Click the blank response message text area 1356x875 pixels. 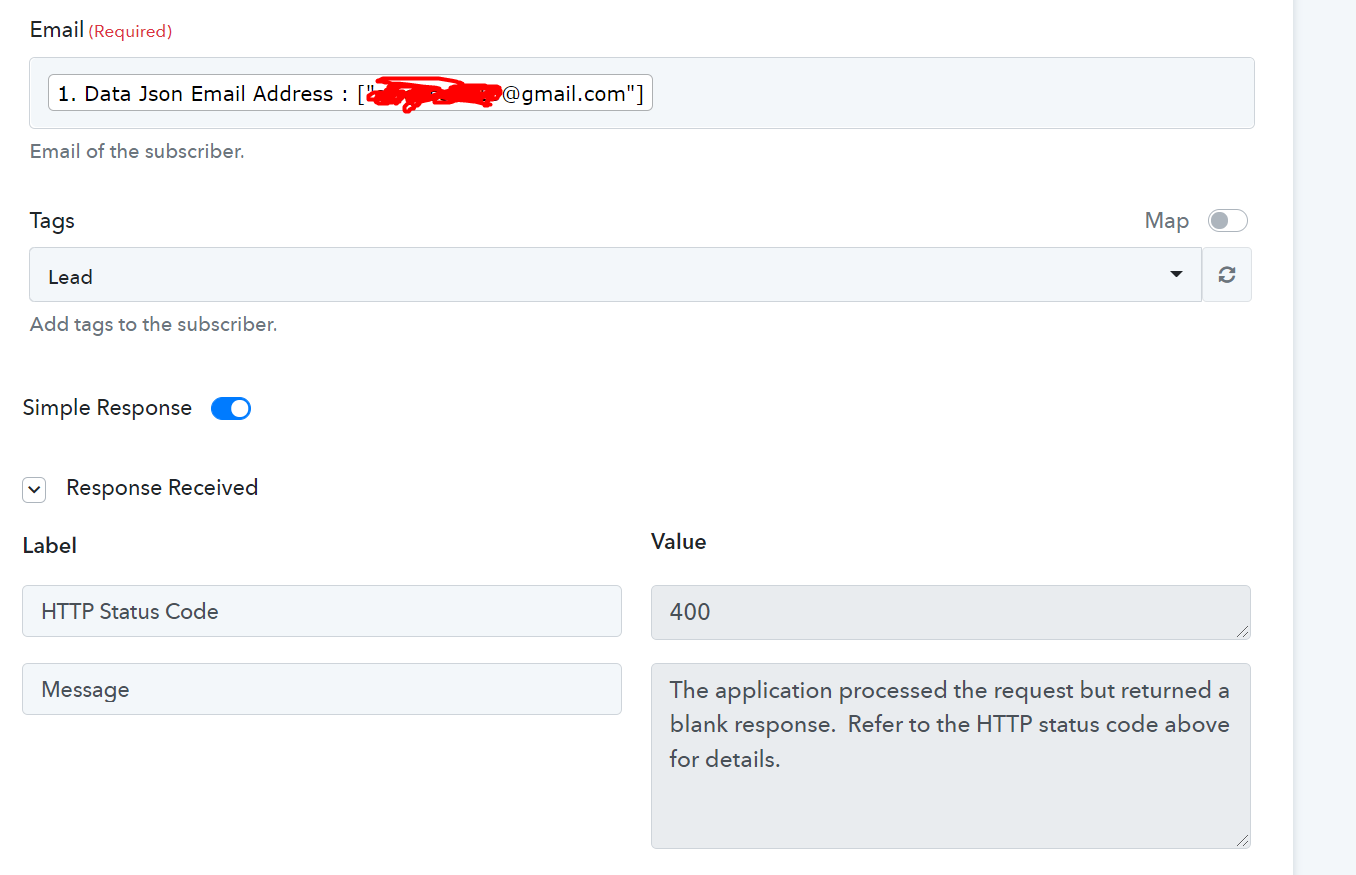click(950, 756)
